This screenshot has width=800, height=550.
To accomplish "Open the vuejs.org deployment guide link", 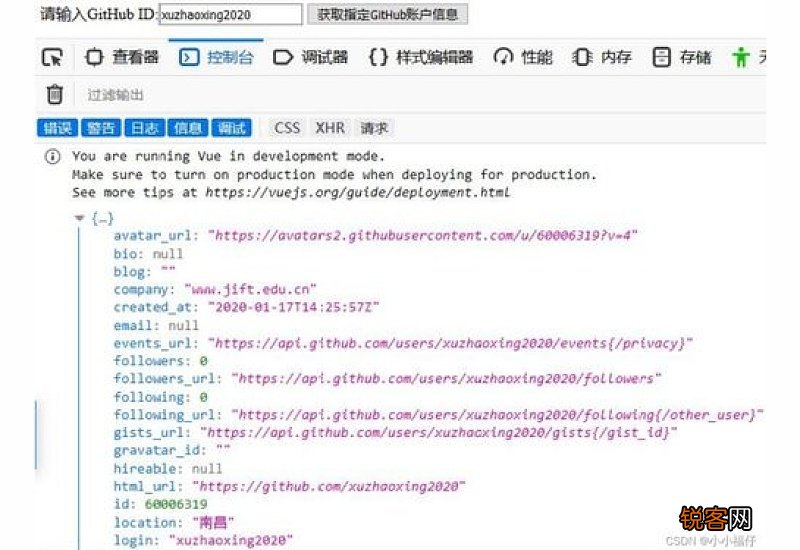I will (x=358, y=192).
